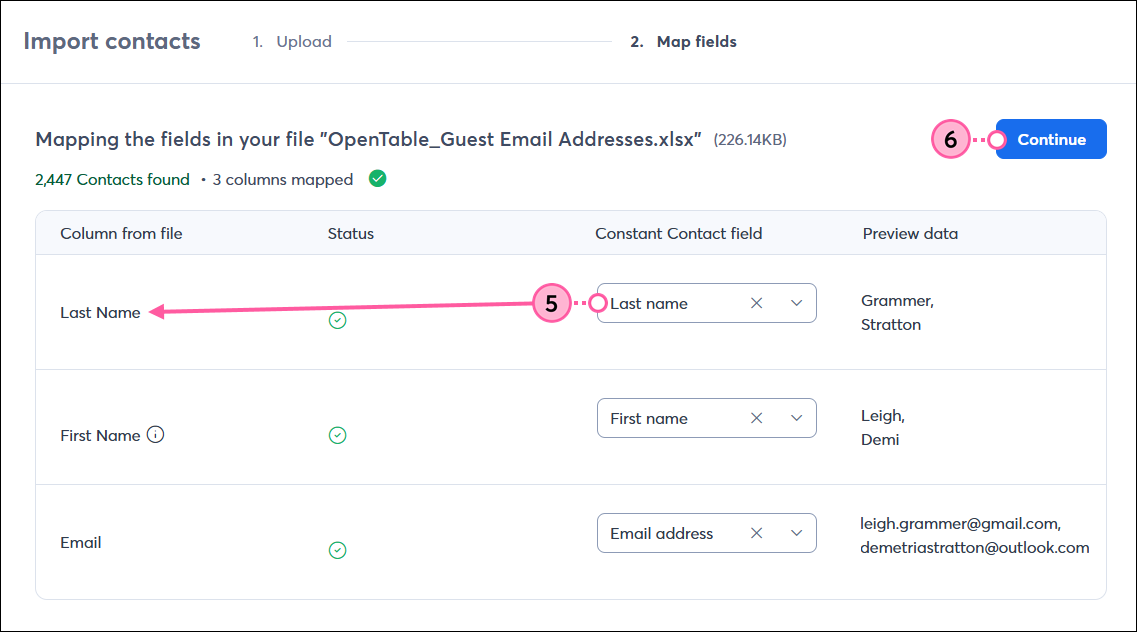Click the demetriastratton@outlook.com preview email

[975, 548]
